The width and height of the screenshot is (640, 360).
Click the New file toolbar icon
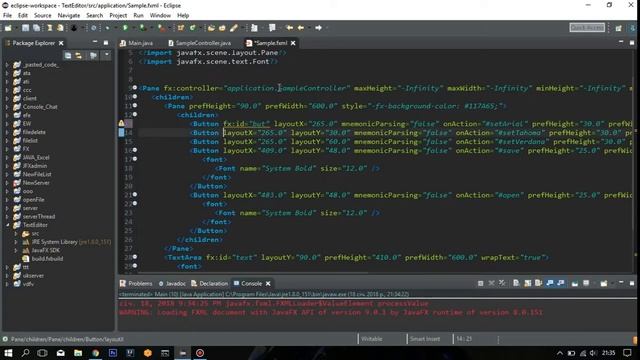pyautogui.click(x=8, y=28)
